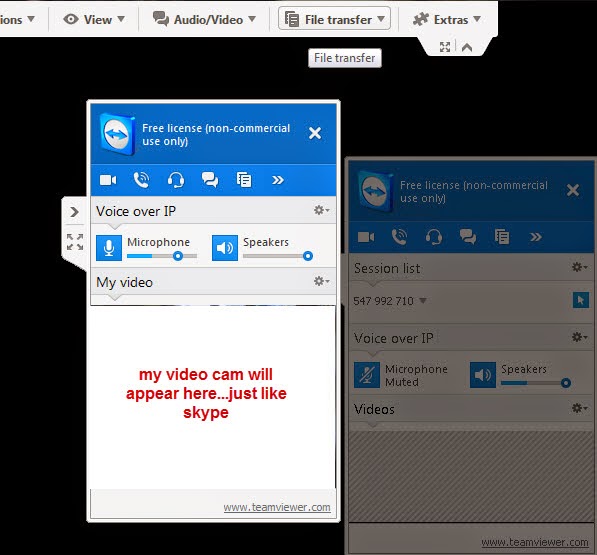
Task: Click file box icon in front panel
Action: 244,180
